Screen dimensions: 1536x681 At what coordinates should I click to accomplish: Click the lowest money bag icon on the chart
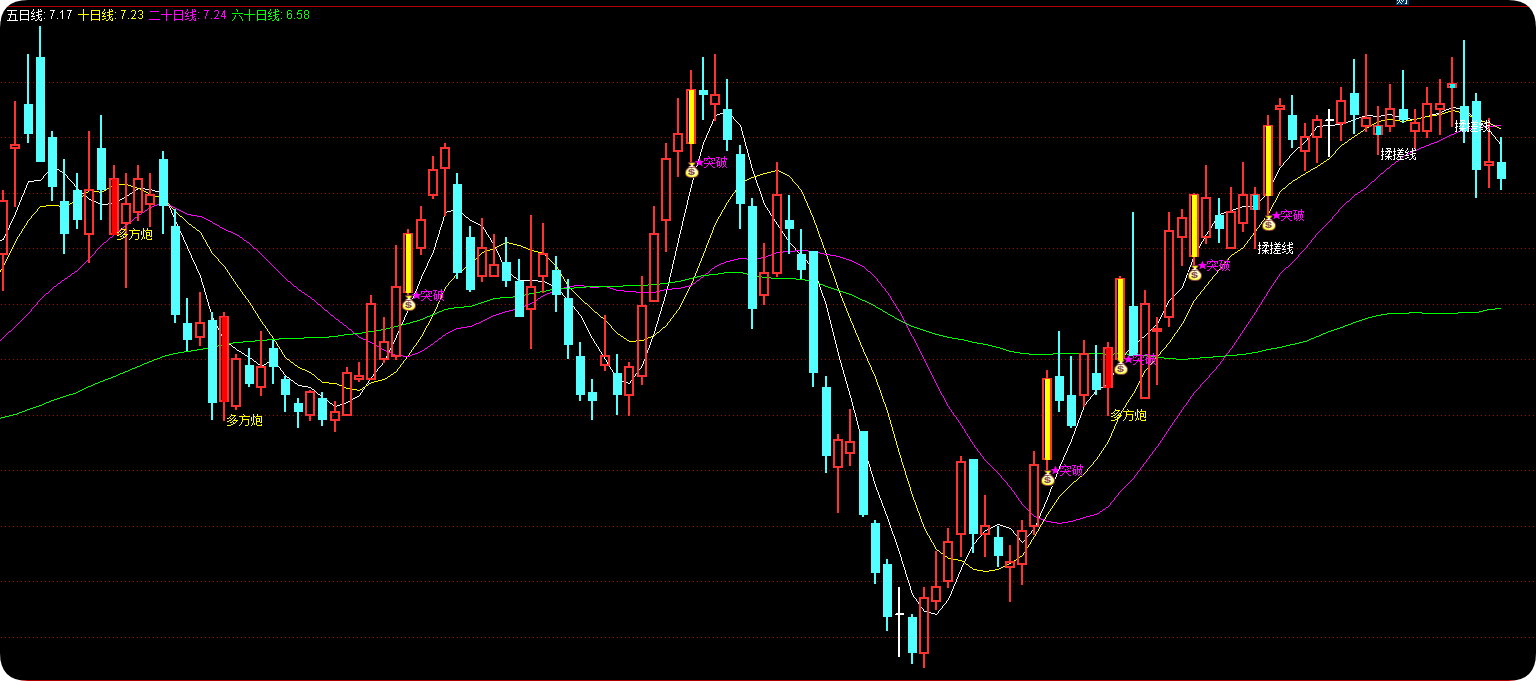tap(1048, 478)
